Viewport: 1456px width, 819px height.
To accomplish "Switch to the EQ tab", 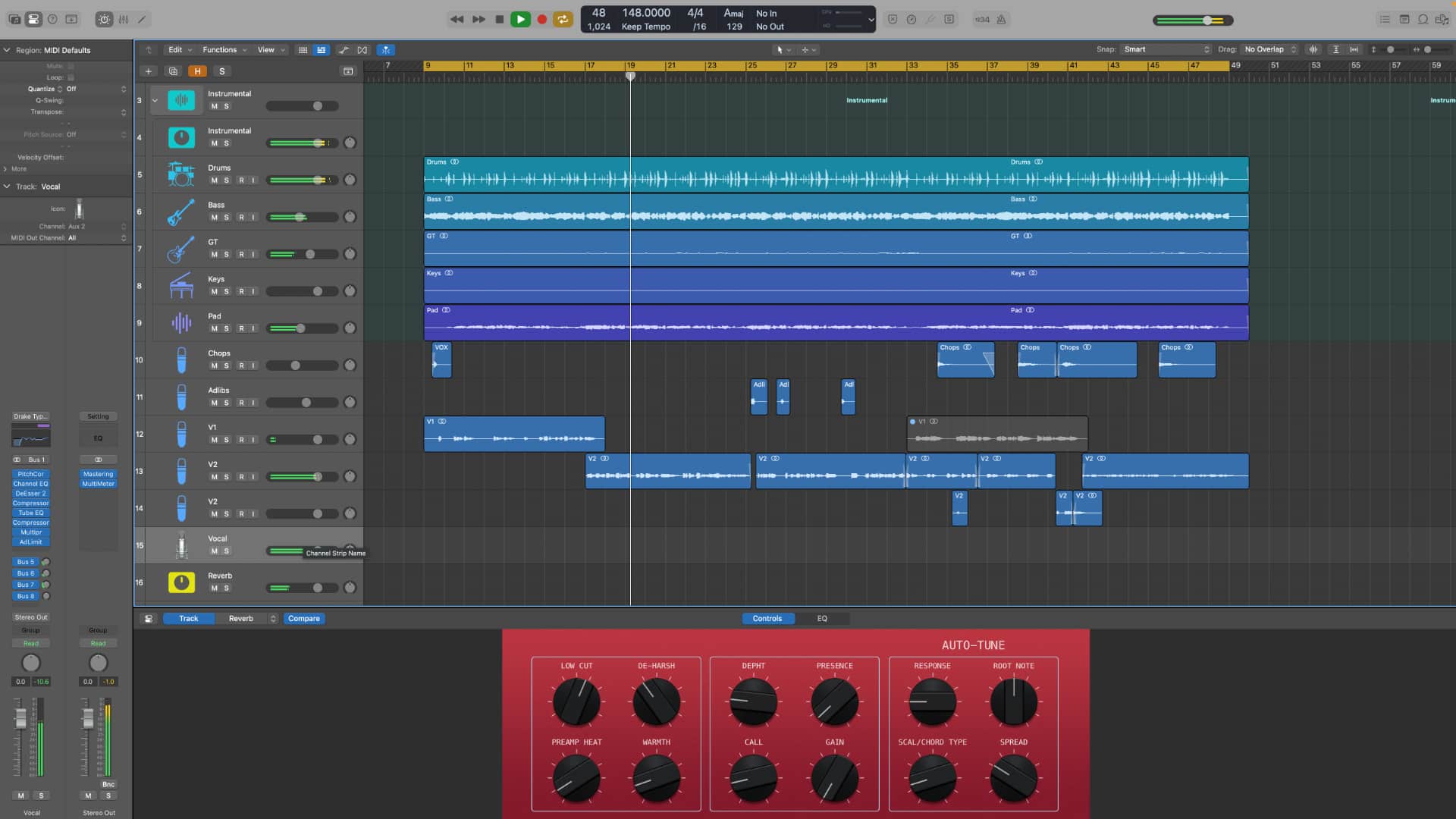I will 822,619.
